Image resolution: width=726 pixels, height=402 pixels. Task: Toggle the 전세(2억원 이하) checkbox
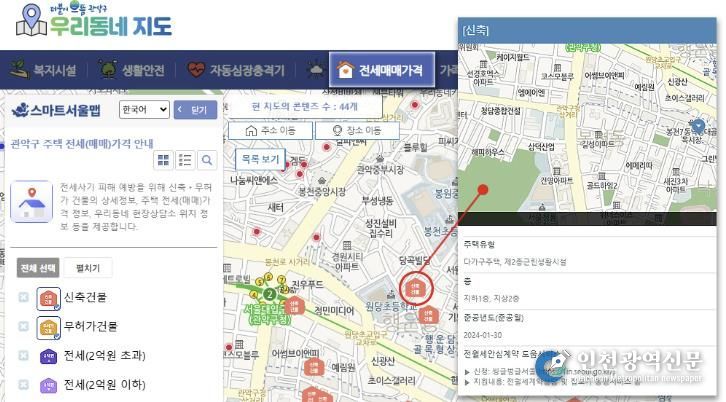coord(24,385)
